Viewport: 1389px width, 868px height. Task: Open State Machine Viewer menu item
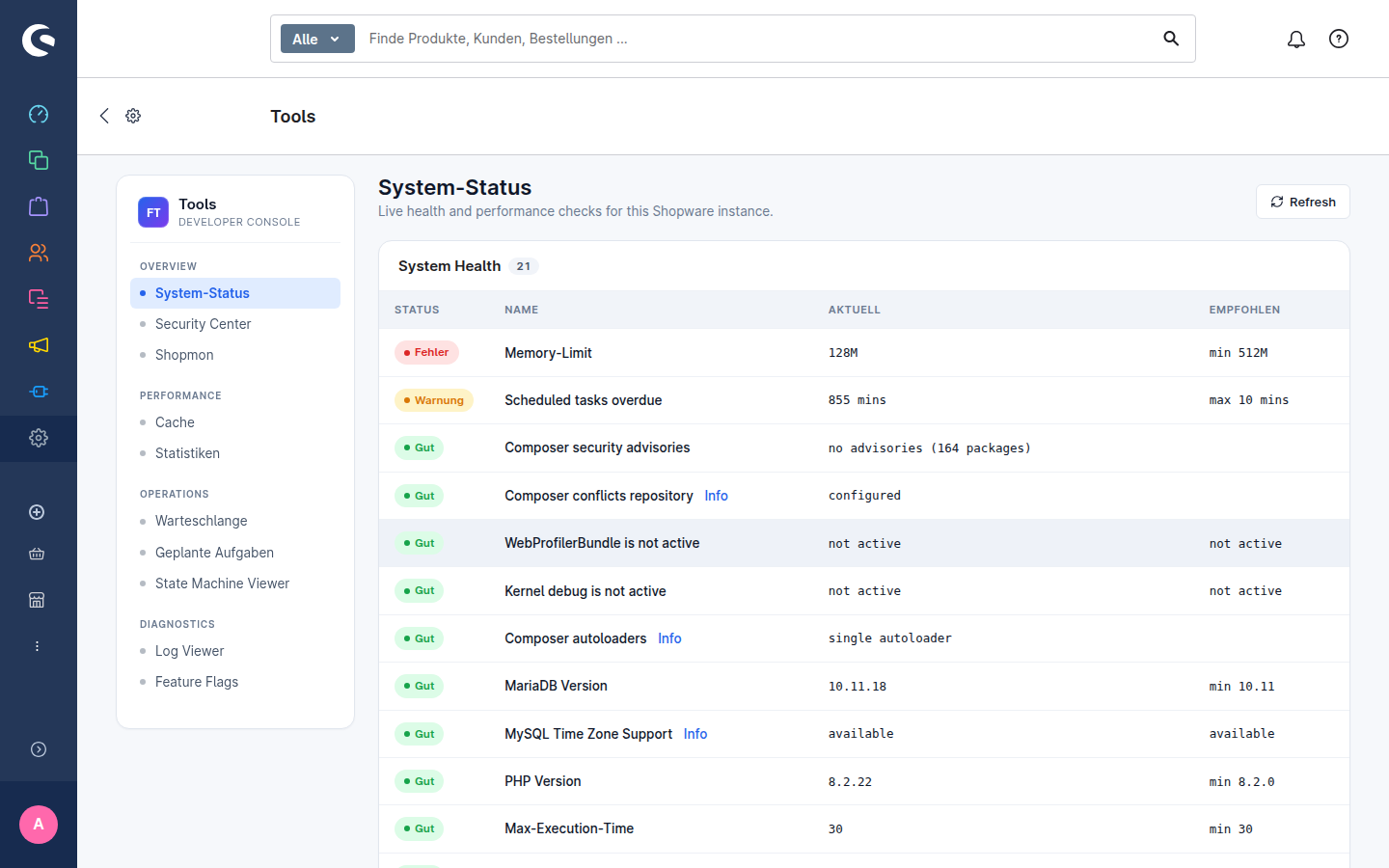[235, 583]
